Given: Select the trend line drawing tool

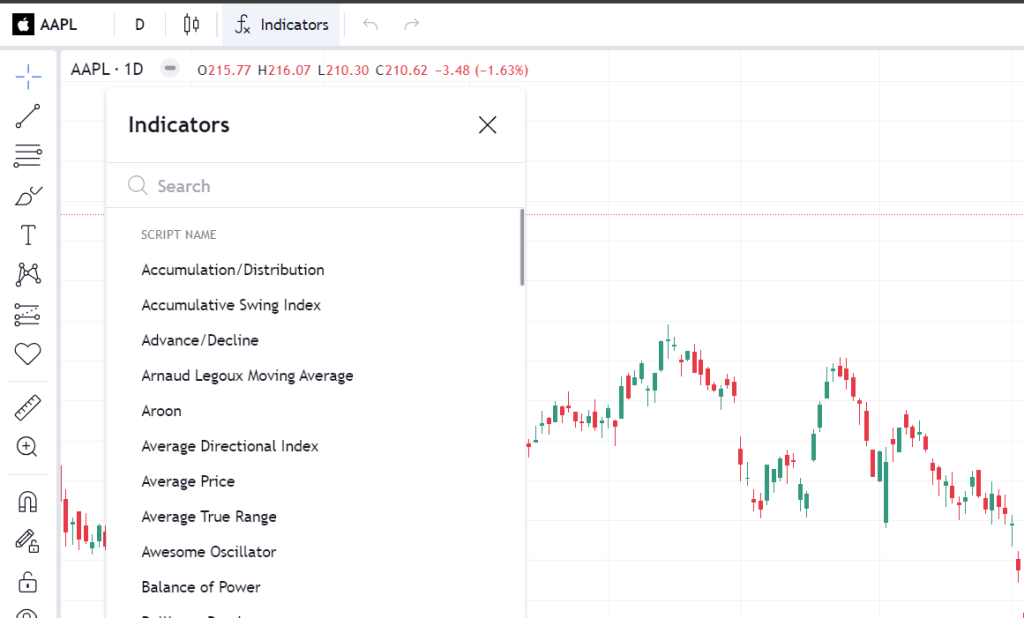Looking at the screenshot, I should click(28, 116).
